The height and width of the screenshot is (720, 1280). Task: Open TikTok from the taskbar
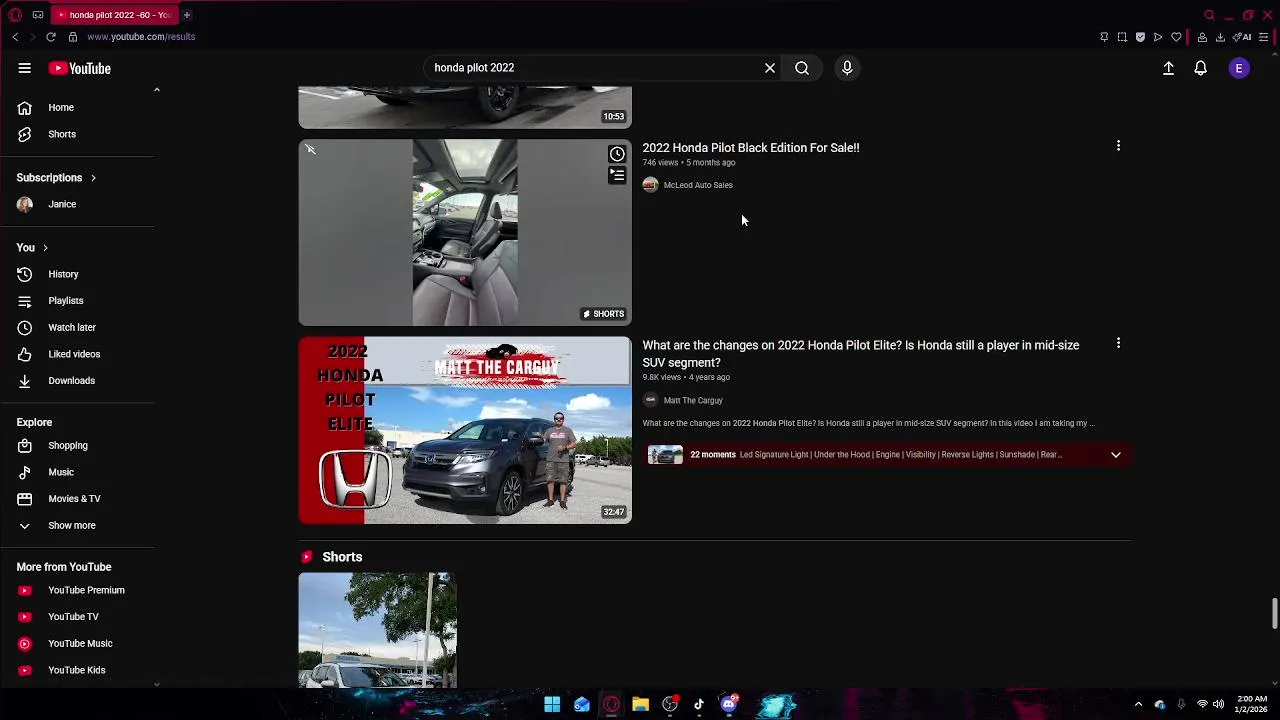(x=699, y=705)
